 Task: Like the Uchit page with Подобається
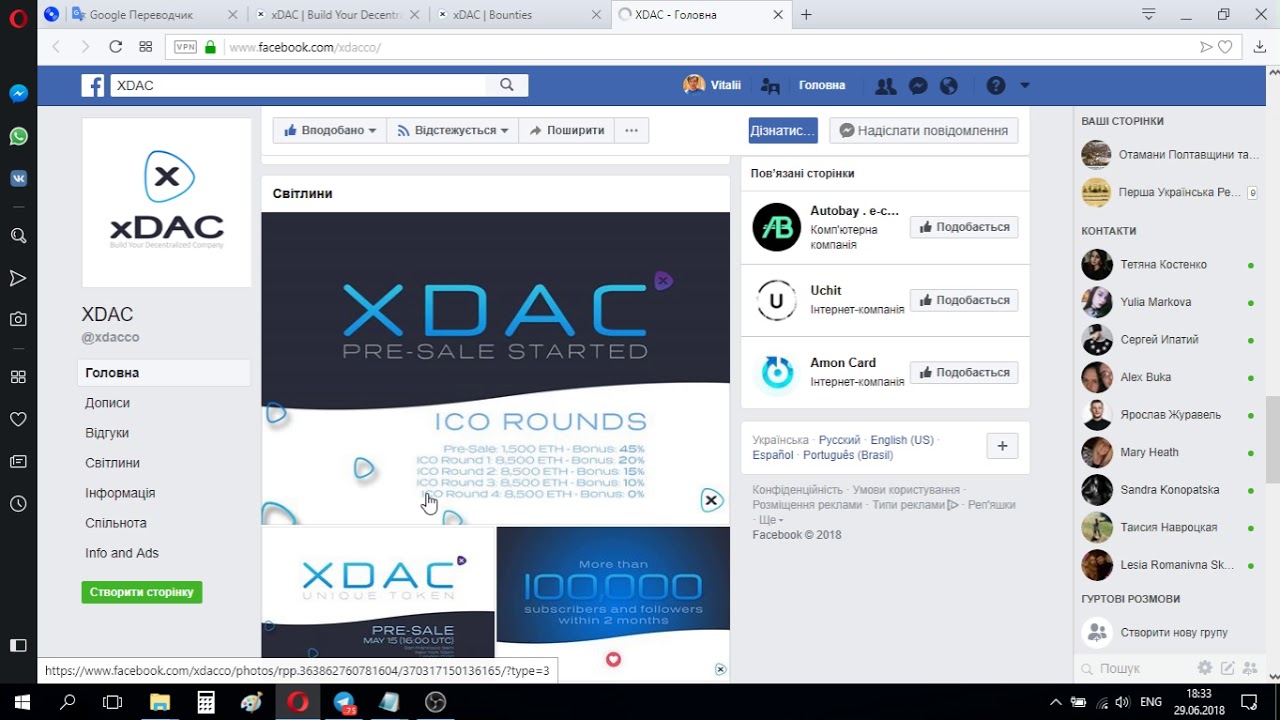[x=964, y=300]
